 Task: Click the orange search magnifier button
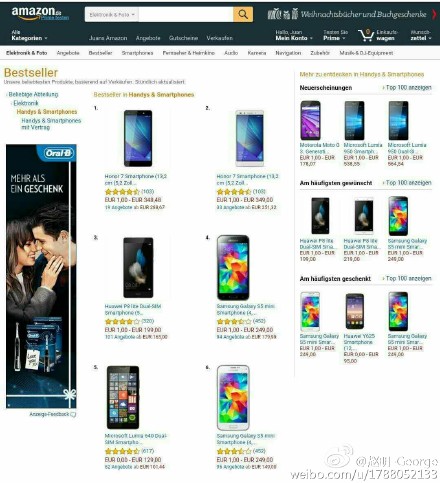coord(243,15)
